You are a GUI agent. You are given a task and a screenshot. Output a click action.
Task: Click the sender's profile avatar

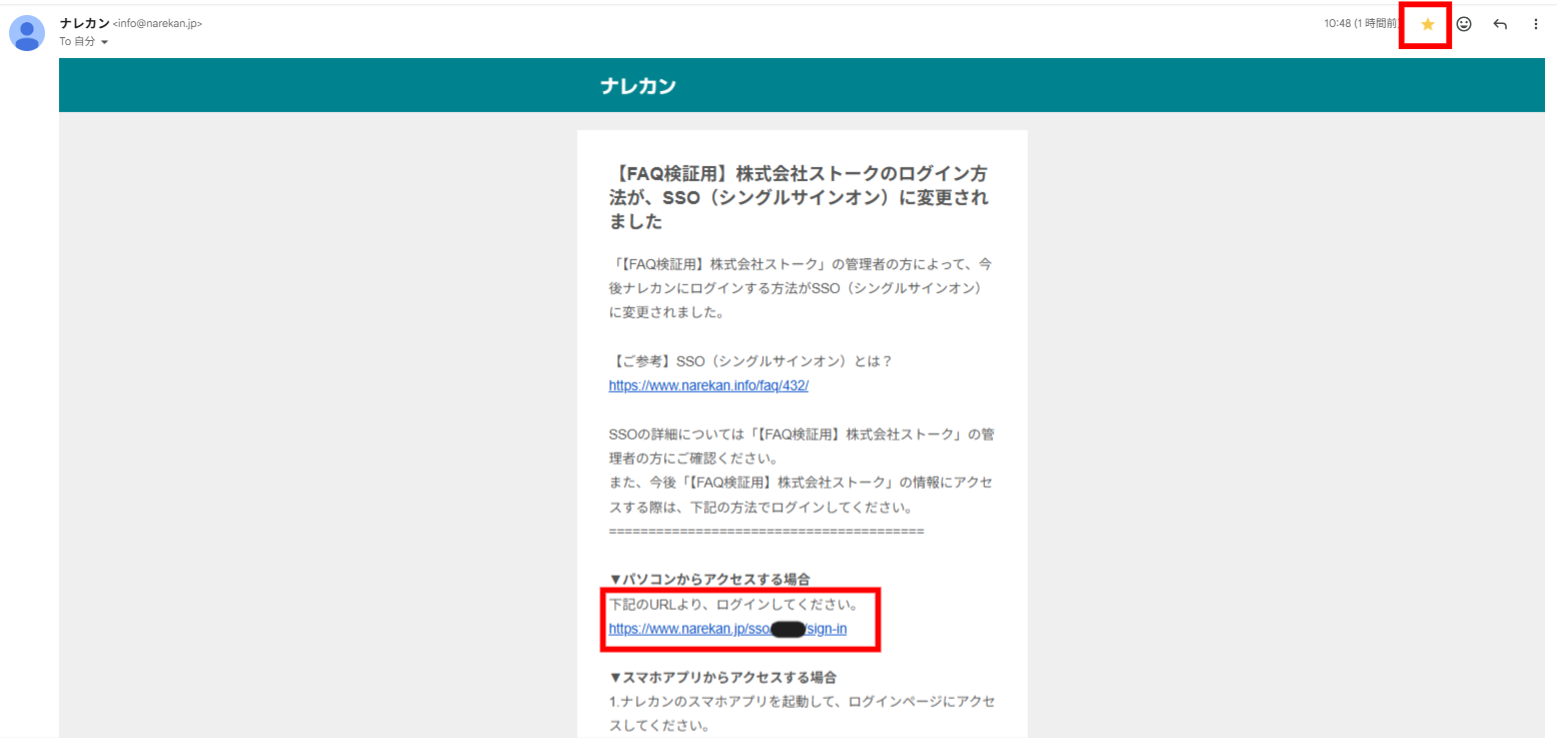(26, 33)
